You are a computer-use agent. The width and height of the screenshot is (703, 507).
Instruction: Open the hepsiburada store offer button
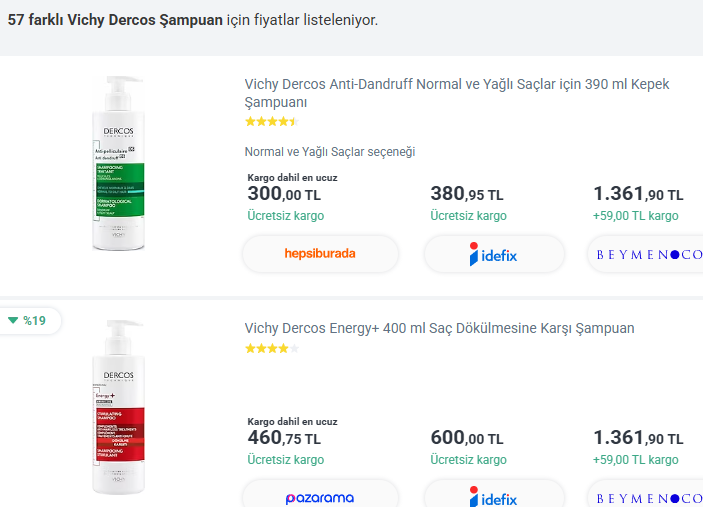[320, 254]
